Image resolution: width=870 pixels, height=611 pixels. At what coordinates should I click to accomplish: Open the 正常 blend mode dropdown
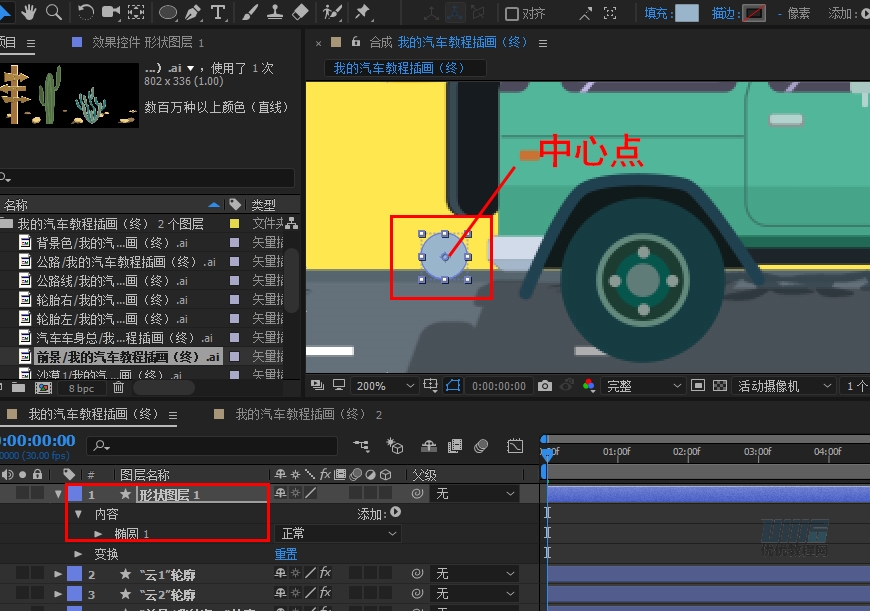pyautogui.click(x=337, y=534)
